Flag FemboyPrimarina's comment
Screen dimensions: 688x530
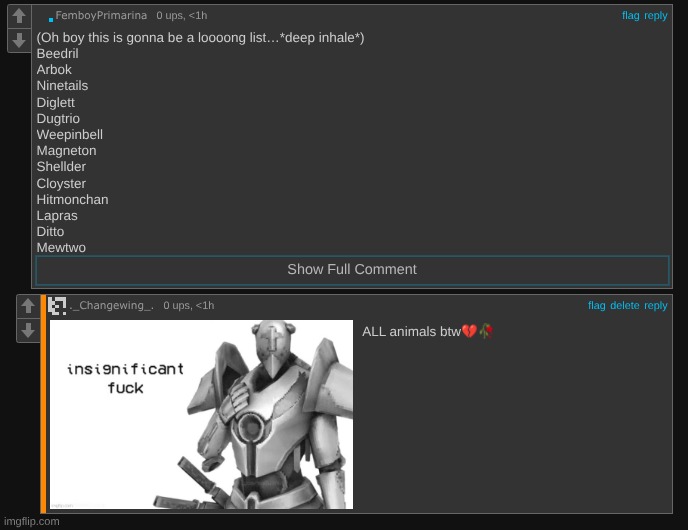click(x=631, y=15)
